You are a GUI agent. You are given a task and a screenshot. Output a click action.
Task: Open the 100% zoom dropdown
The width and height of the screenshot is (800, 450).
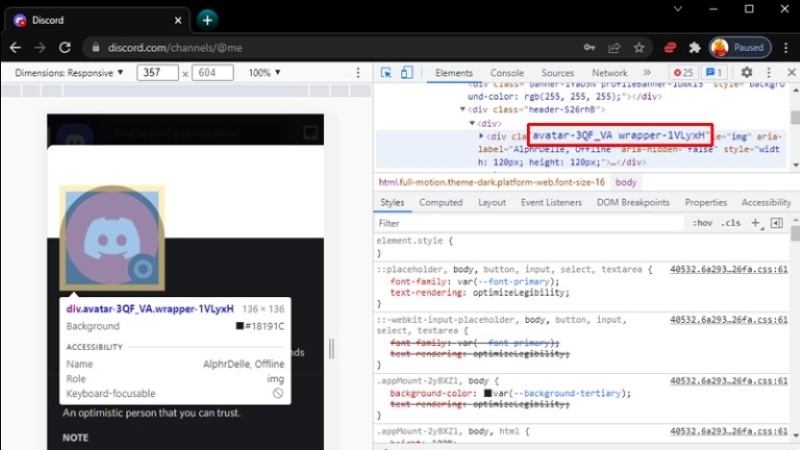coord(264,72)
